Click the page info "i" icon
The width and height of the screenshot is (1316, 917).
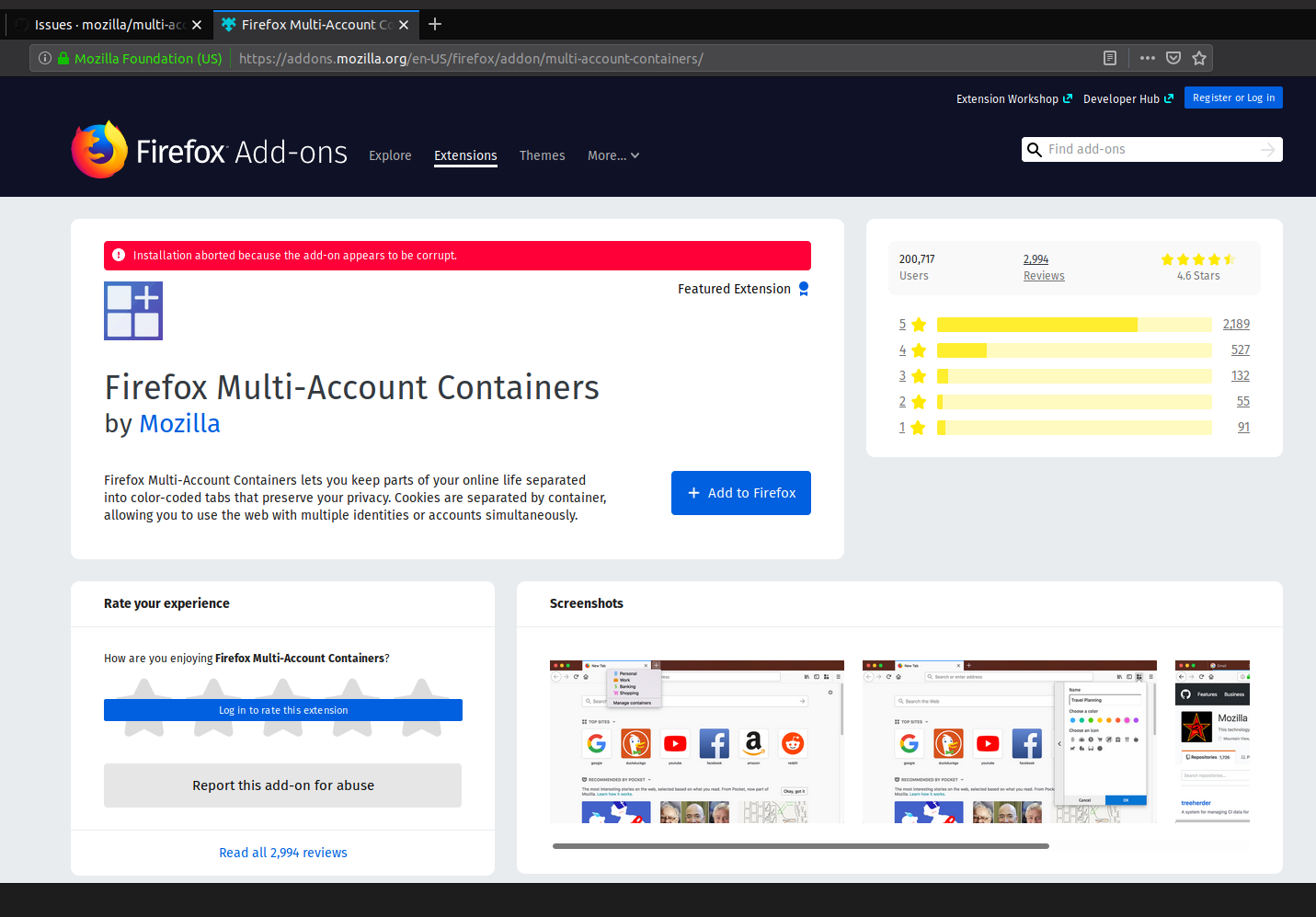[44, 57]
